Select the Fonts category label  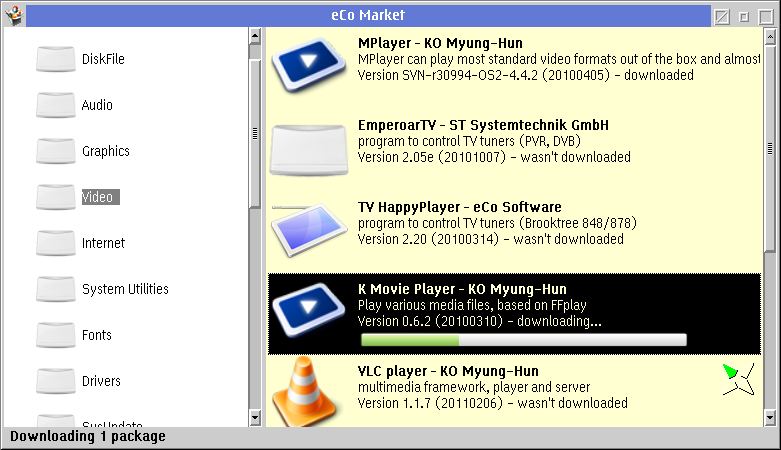tap(97, 335)
